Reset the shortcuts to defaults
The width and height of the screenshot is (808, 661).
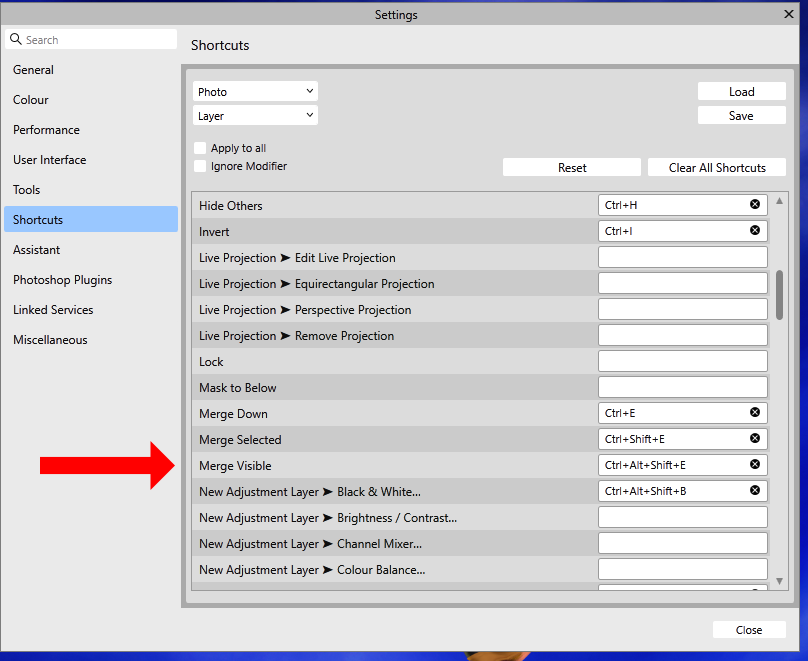pos(571,167)
